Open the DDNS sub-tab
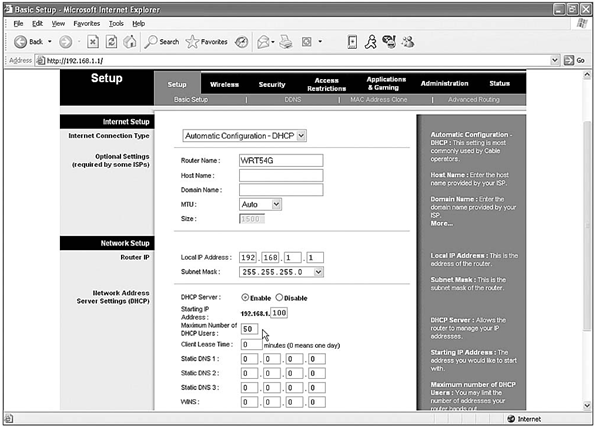 [x=293, y=100]
